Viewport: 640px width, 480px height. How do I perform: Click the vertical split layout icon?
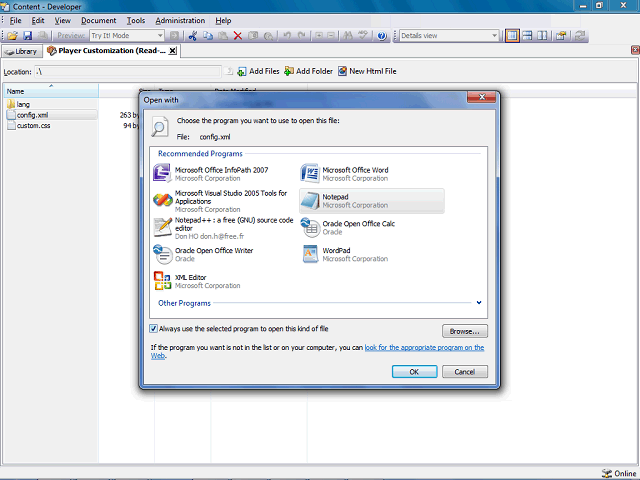tap(542, 36)
